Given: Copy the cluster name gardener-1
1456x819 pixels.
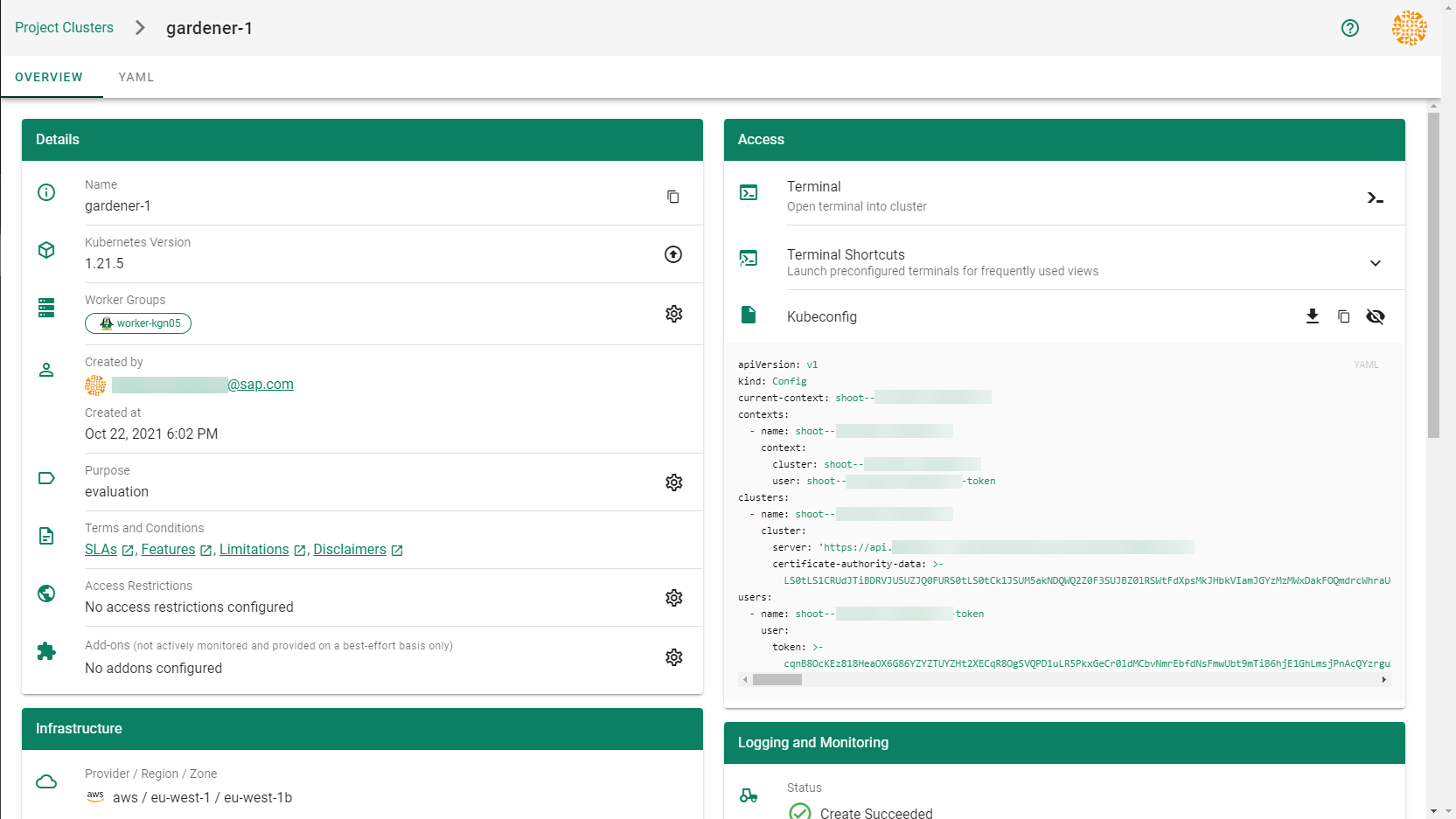Looking at the screenshot, I should coord(672,197).
